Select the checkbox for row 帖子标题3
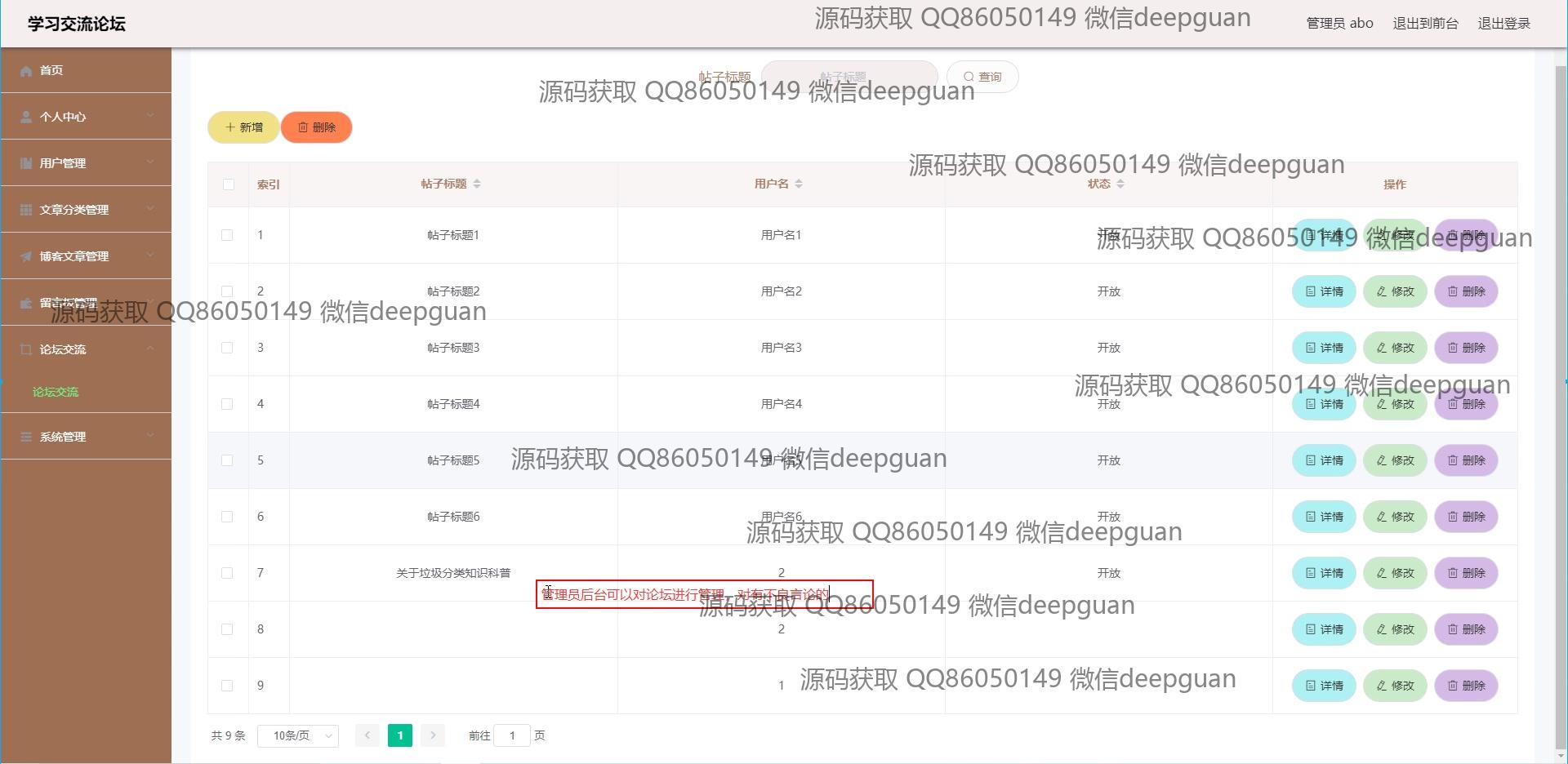The image size is (1568, 764). click(x=227, y=348)
